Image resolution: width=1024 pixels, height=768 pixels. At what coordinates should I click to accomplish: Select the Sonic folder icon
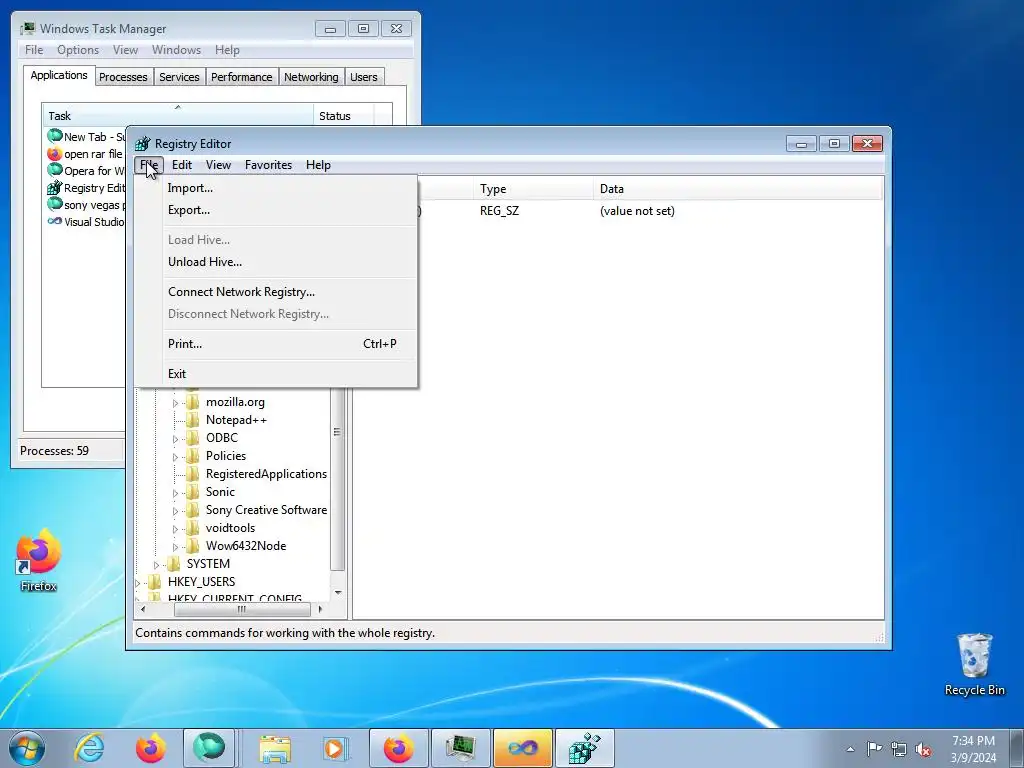(193, 492)
